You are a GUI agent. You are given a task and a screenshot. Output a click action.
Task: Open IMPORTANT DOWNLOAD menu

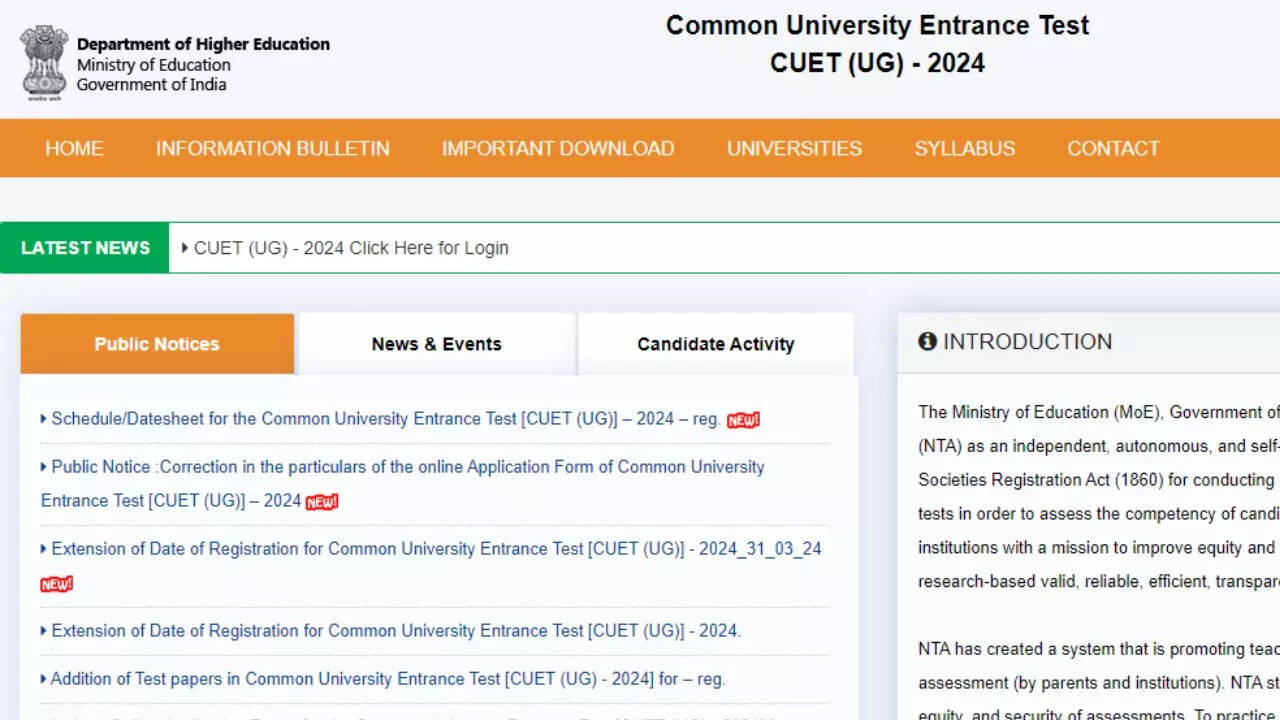pyautogui.click(x=558, y=149)
